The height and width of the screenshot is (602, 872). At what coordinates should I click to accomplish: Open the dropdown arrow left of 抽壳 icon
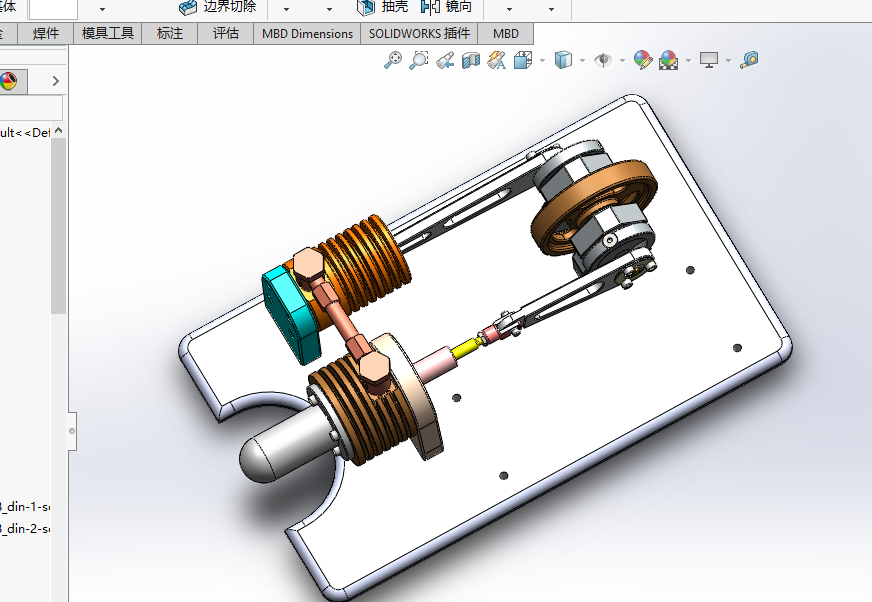329,9
